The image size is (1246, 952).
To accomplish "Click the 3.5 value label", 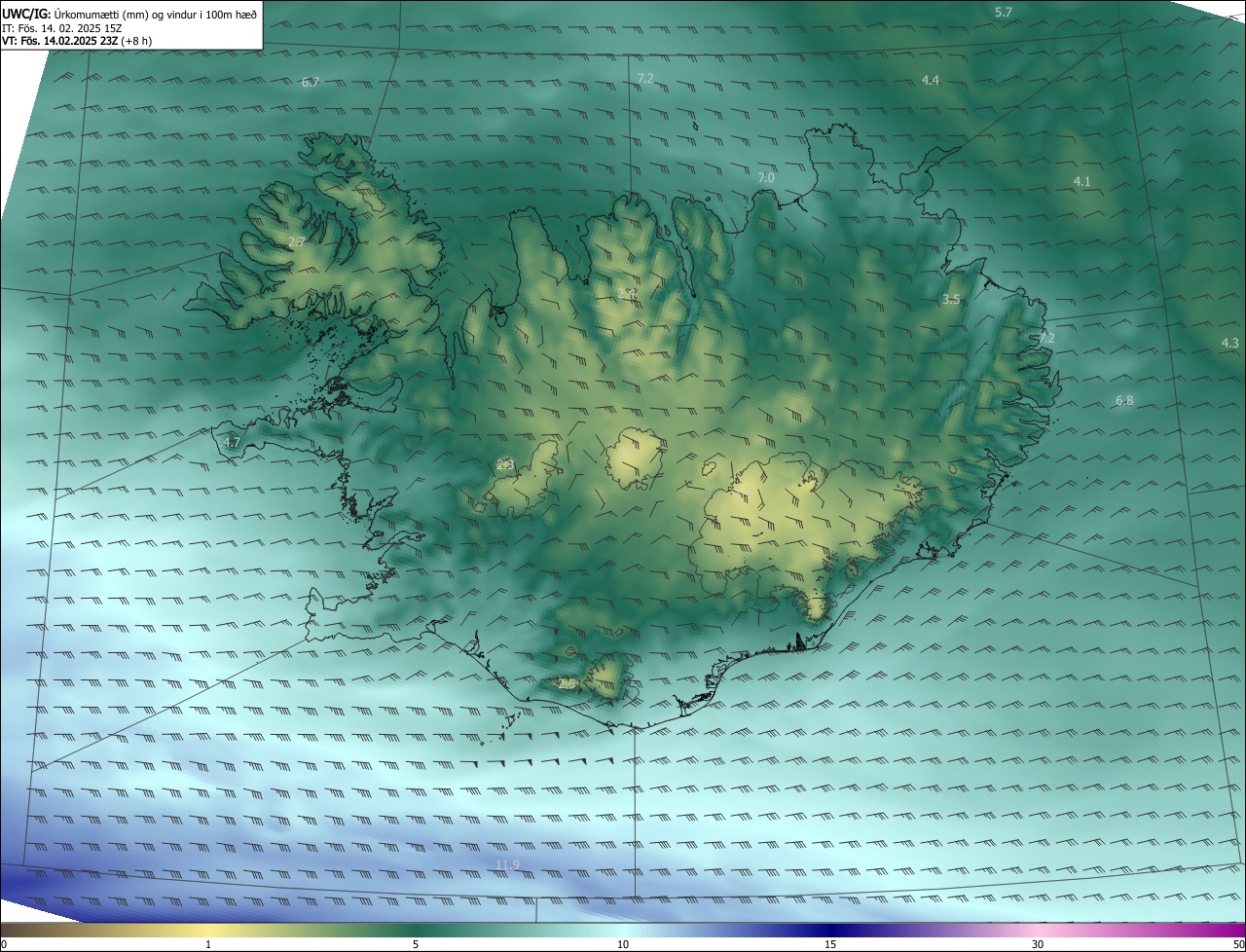I will tap(951, 300).
